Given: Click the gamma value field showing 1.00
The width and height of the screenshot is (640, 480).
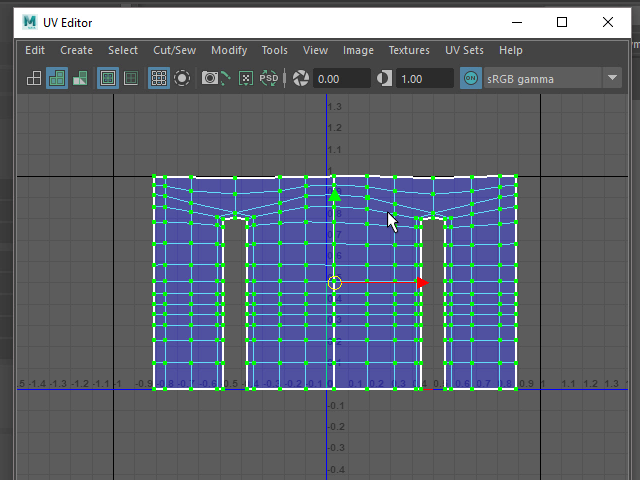Looking at the screenshot, I should (425, 78).
